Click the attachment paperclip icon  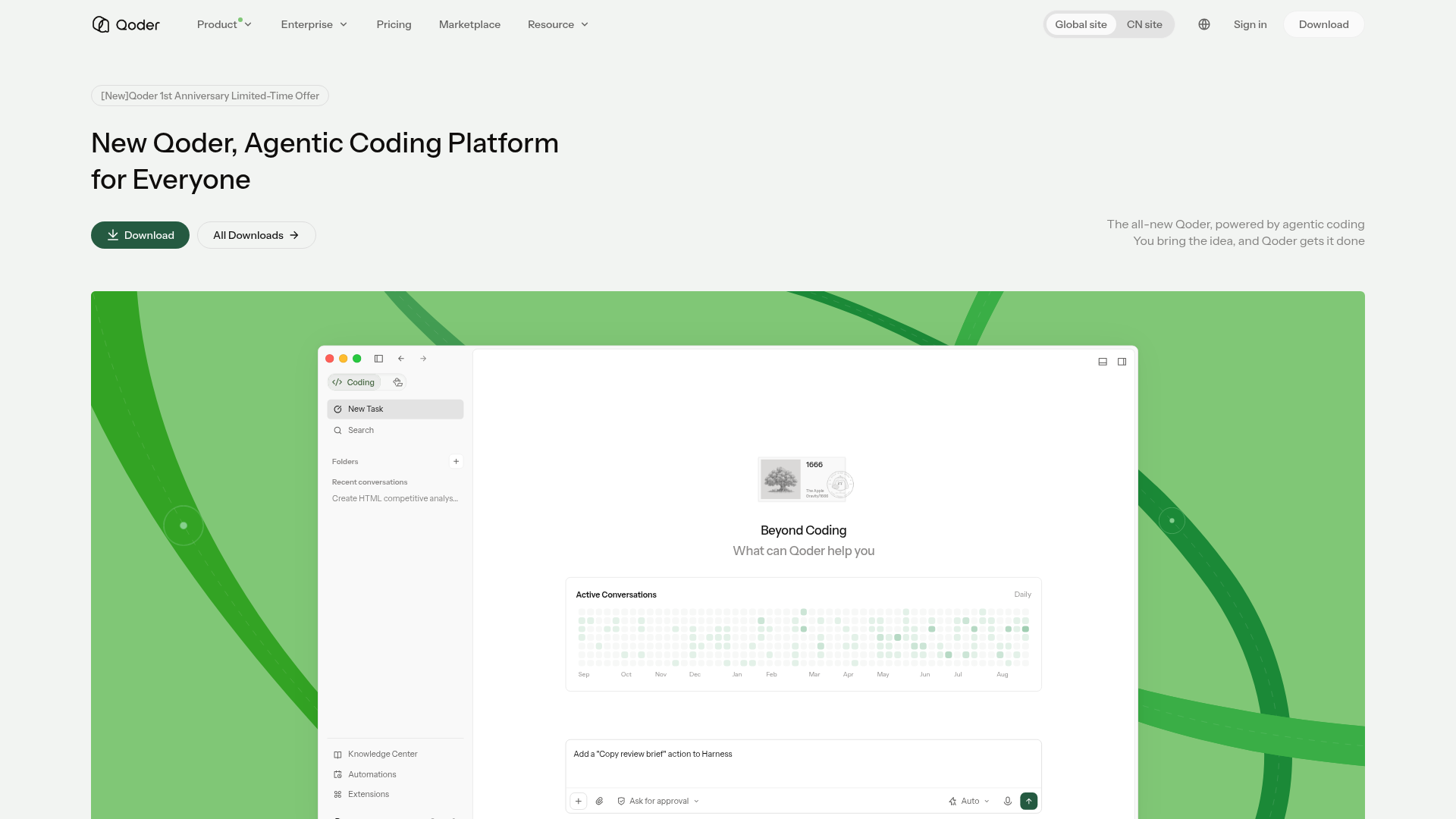599,801
